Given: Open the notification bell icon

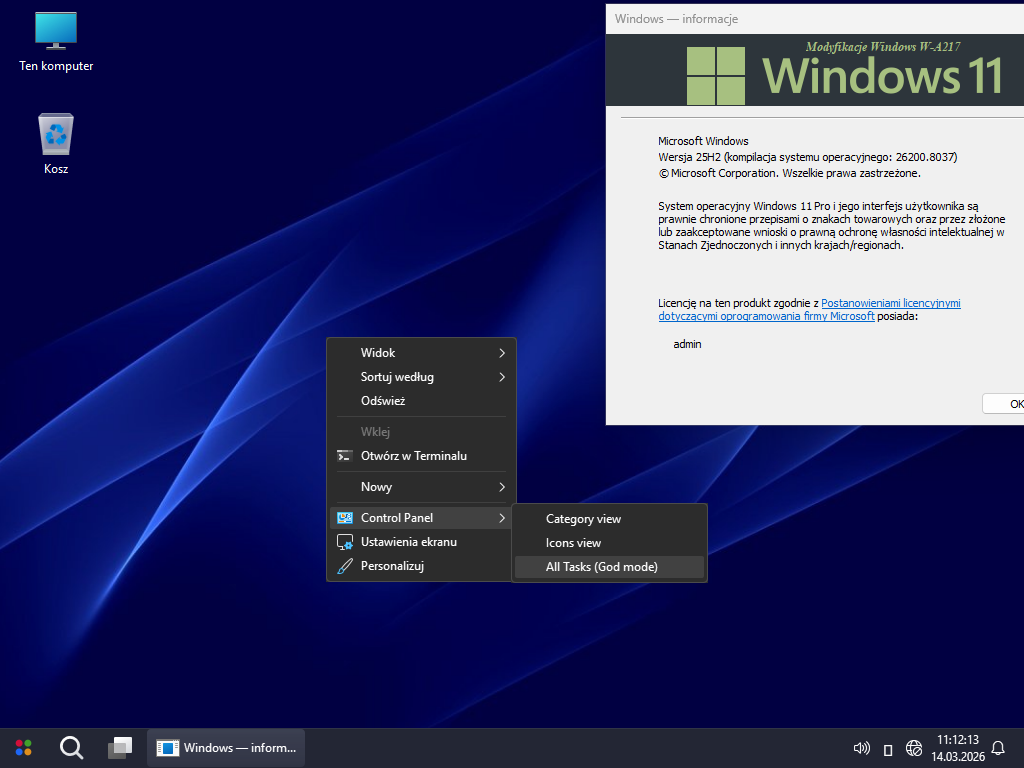Looking at the screenshot, I should tap(997, 748).
